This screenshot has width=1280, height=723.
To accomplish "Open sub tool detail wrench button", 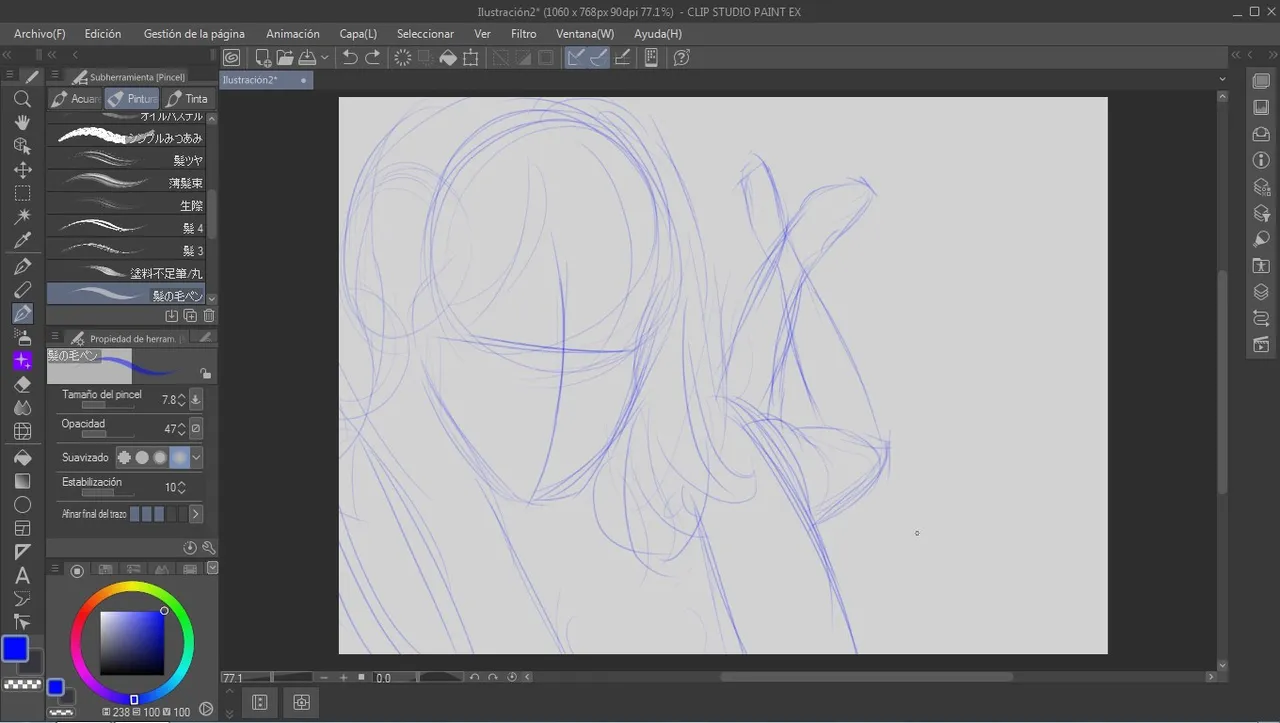I will point(208,548).
